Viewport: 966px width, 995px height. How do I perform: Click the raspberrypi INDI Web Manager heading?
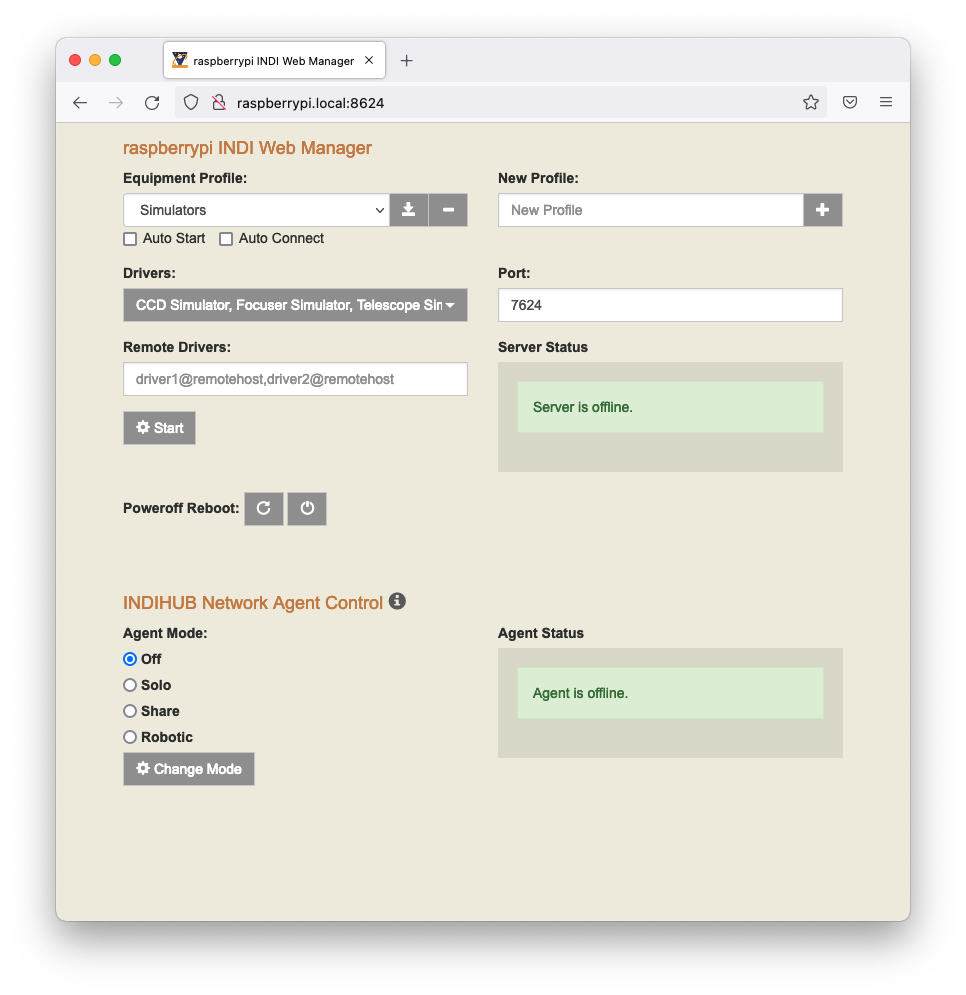click(247, 148)
